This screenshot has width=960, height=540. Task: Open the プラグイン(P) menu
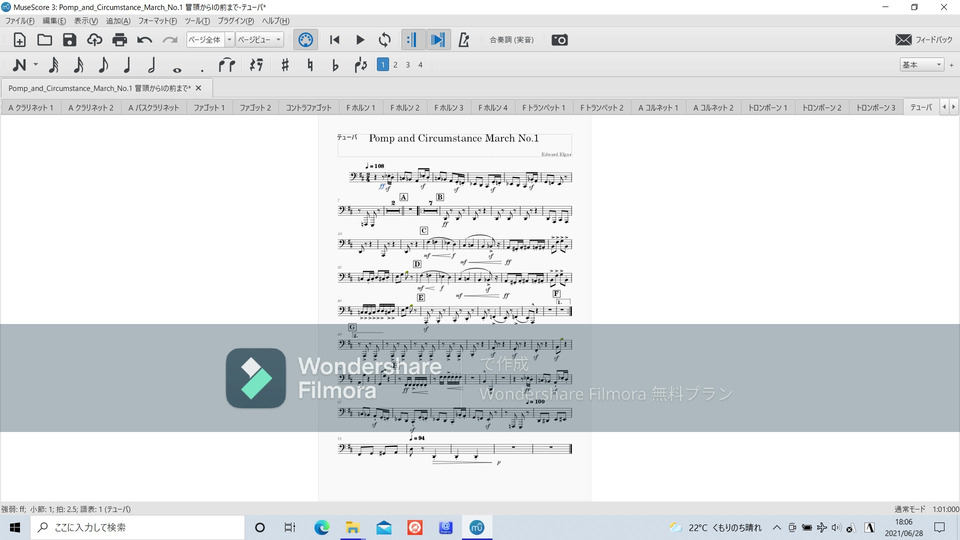236,21
